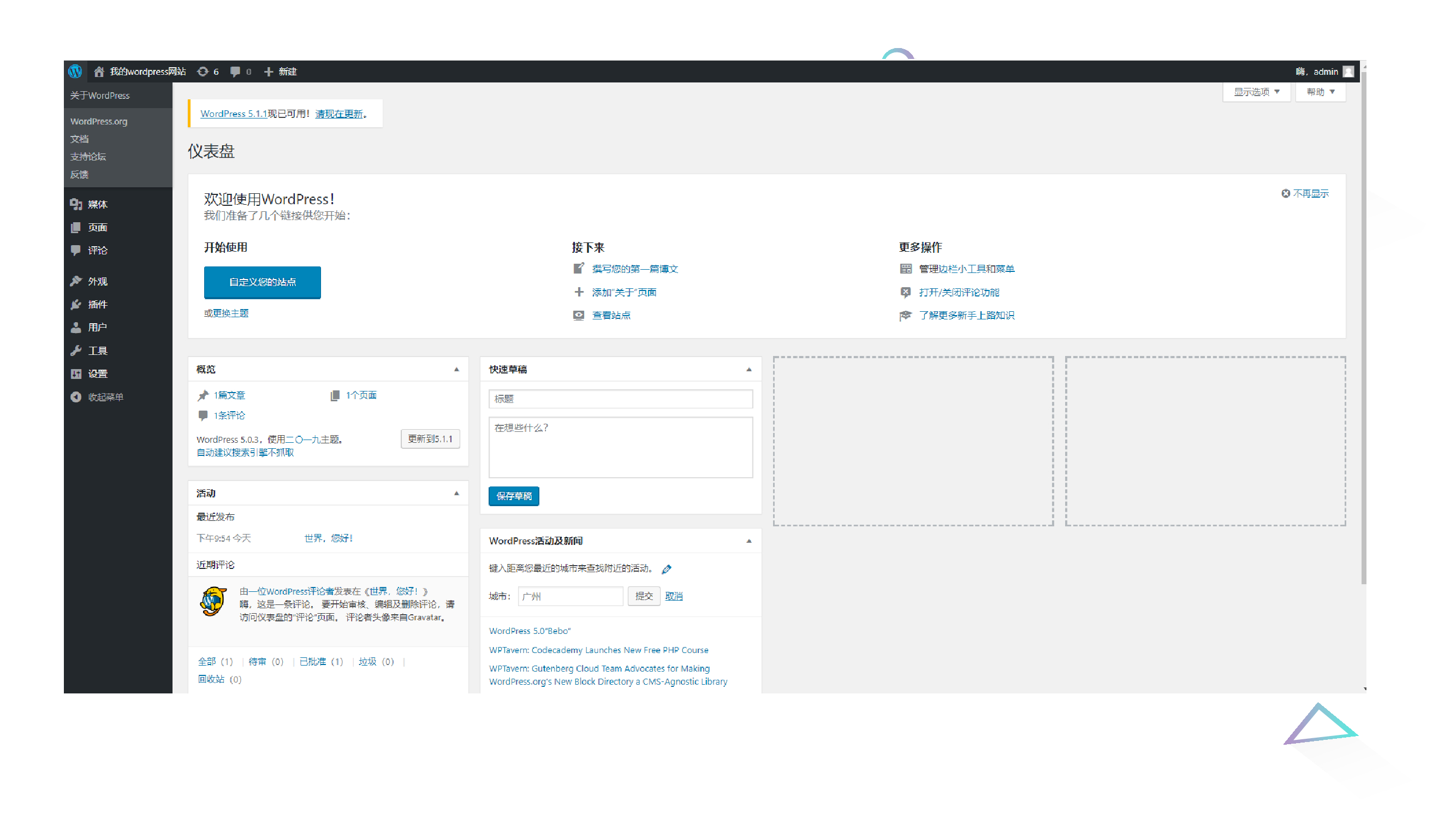
Task: Click the 提交 city submit button
Action: (643, 596)
